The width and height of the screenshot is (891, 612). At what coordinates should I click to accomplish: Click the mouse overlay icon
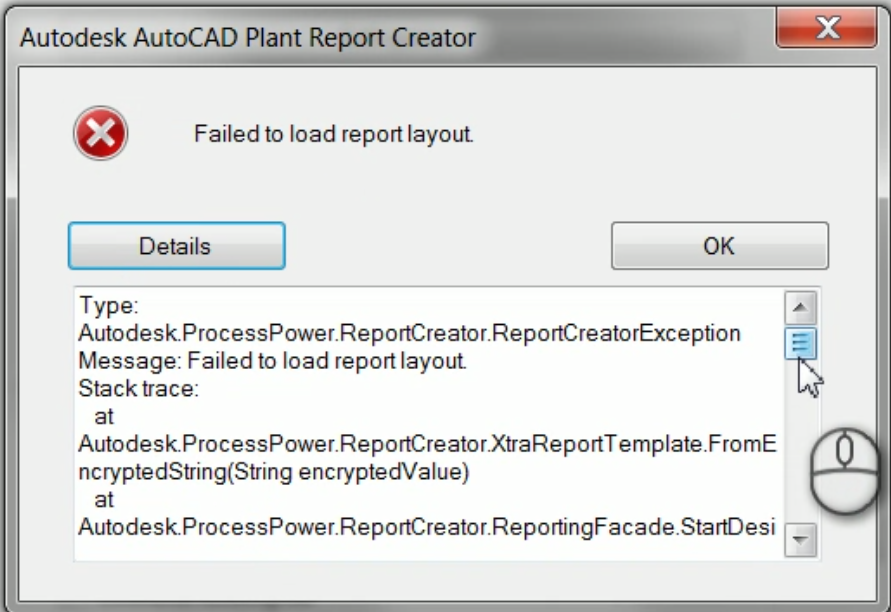point(844,470)
